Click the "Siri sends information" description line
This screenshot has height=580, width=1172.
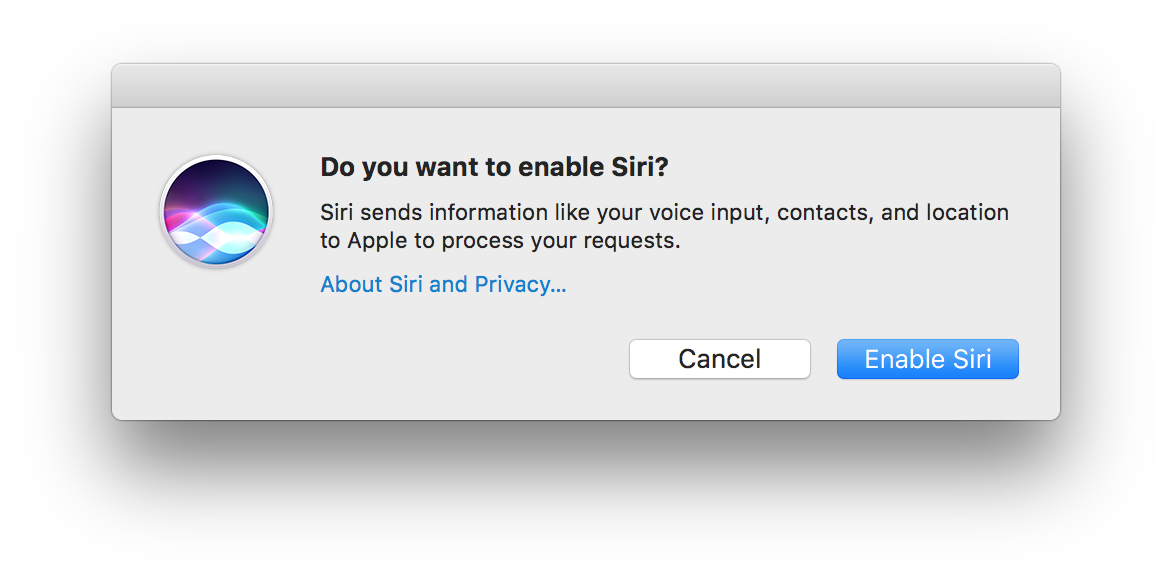(x=664, y=213)
